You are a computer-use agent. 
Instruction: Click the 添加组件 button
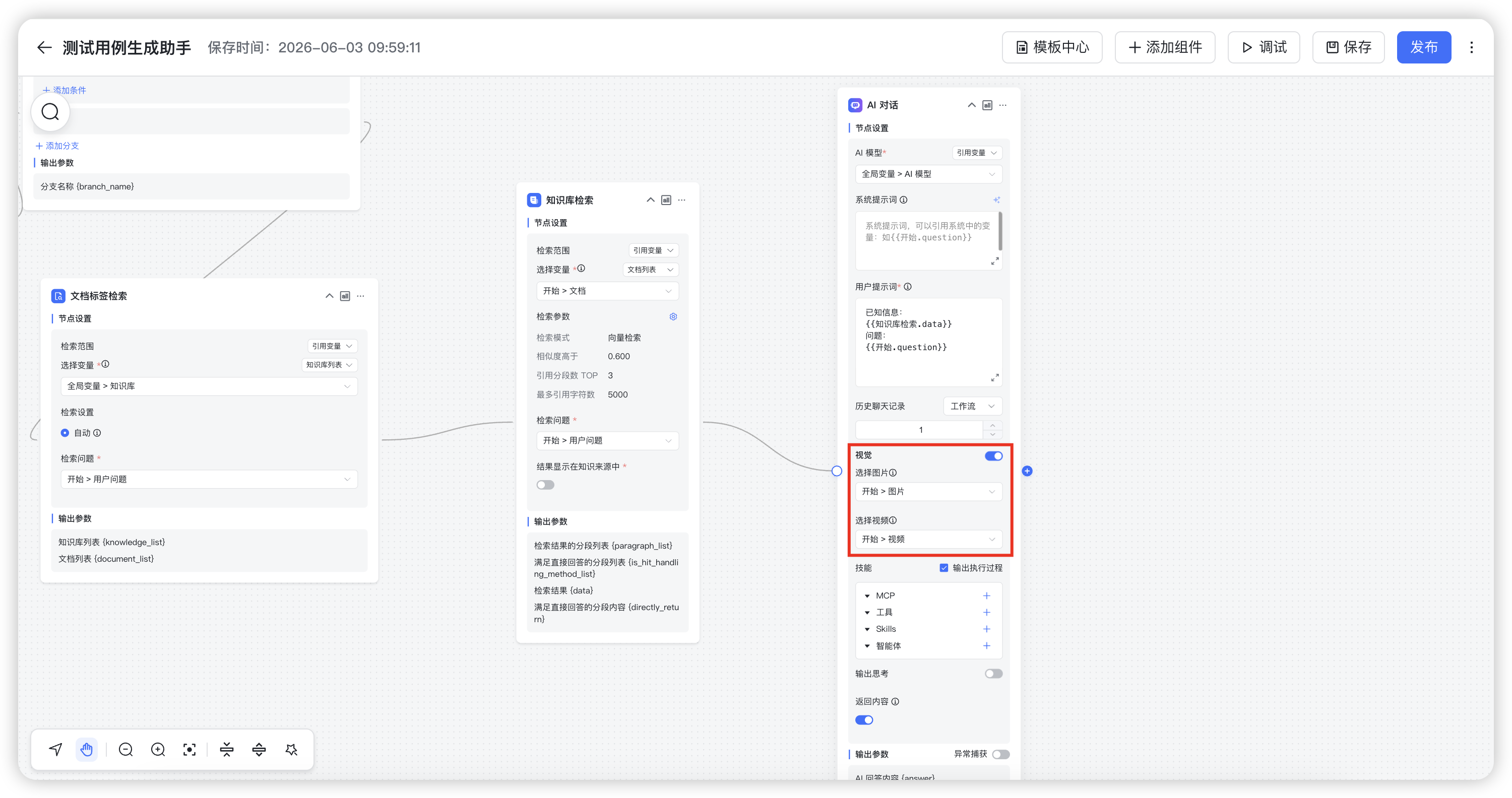(1165, 47)
